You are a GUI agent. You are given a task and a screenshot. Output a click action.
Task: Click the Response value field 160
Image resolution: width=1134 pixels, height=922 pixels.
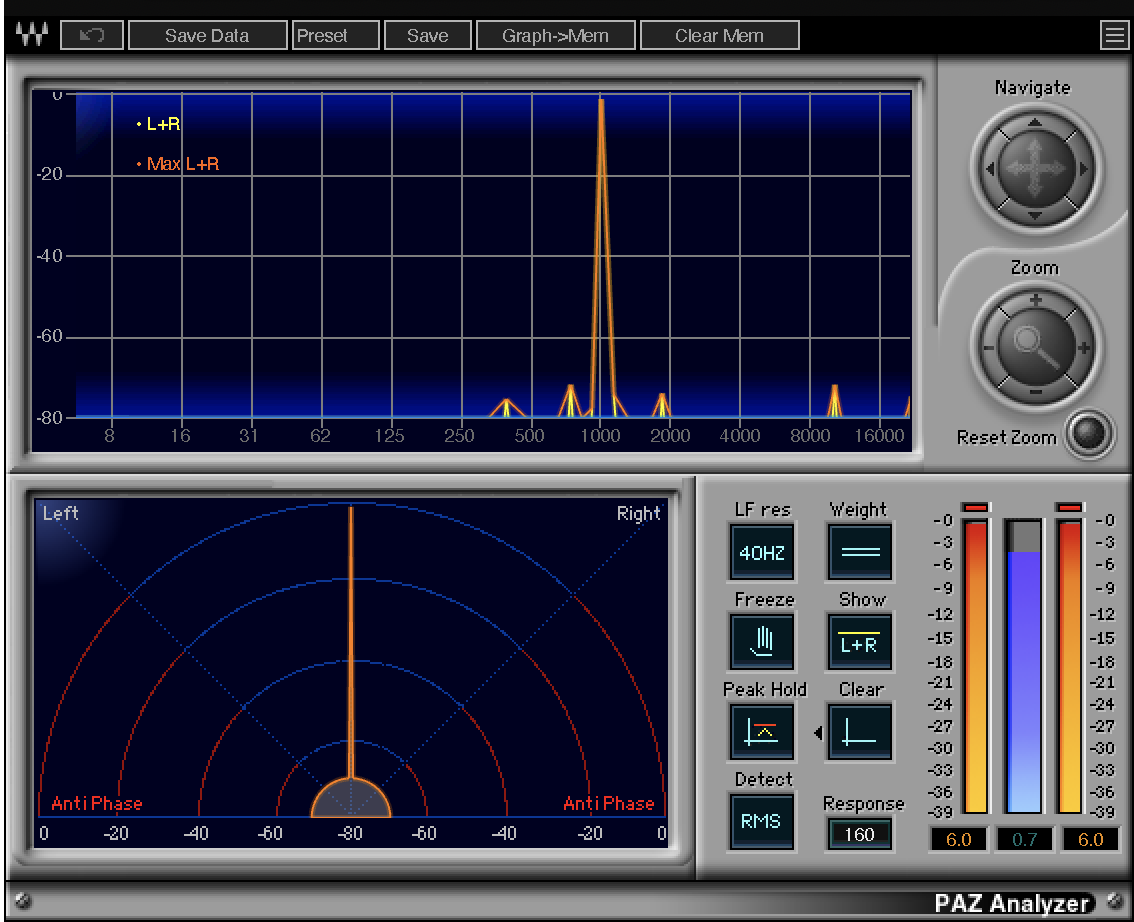[859, 835]
